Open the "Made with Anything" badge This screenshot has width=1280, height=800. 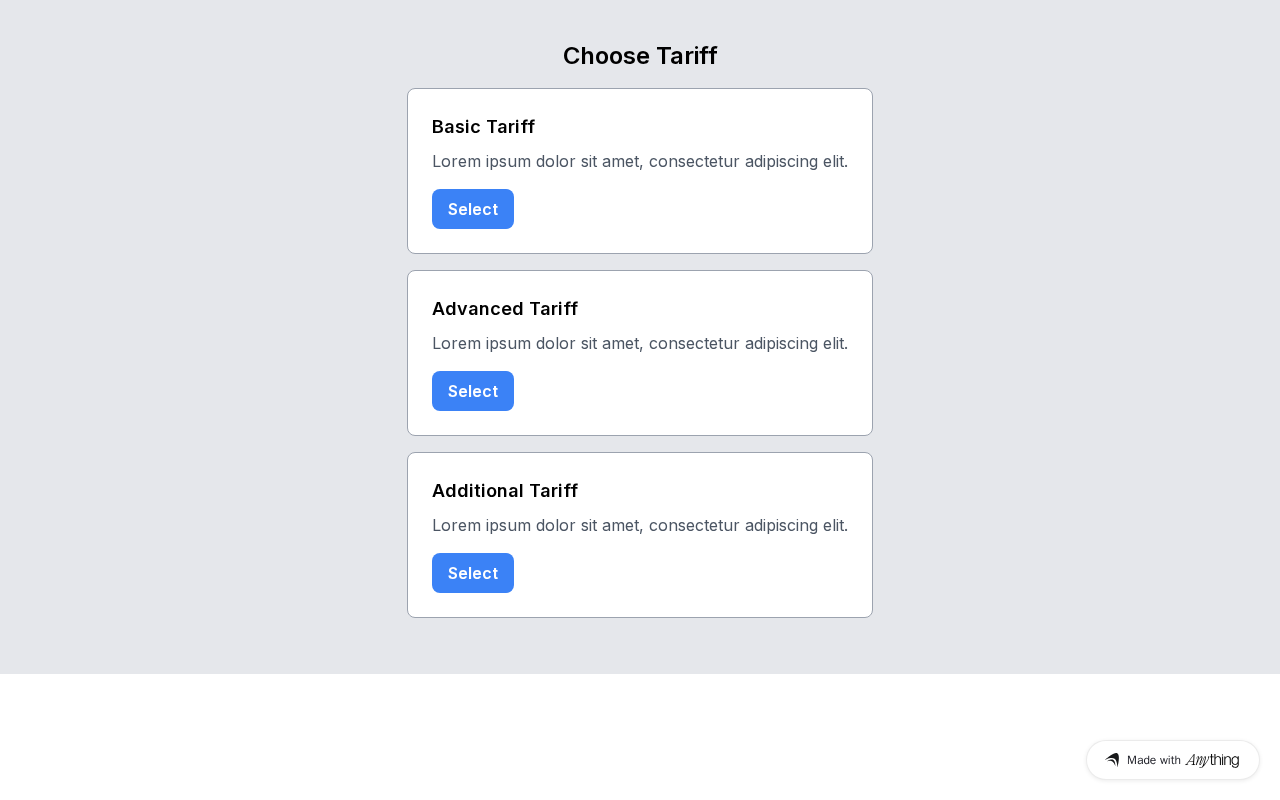coord(1172,760)
